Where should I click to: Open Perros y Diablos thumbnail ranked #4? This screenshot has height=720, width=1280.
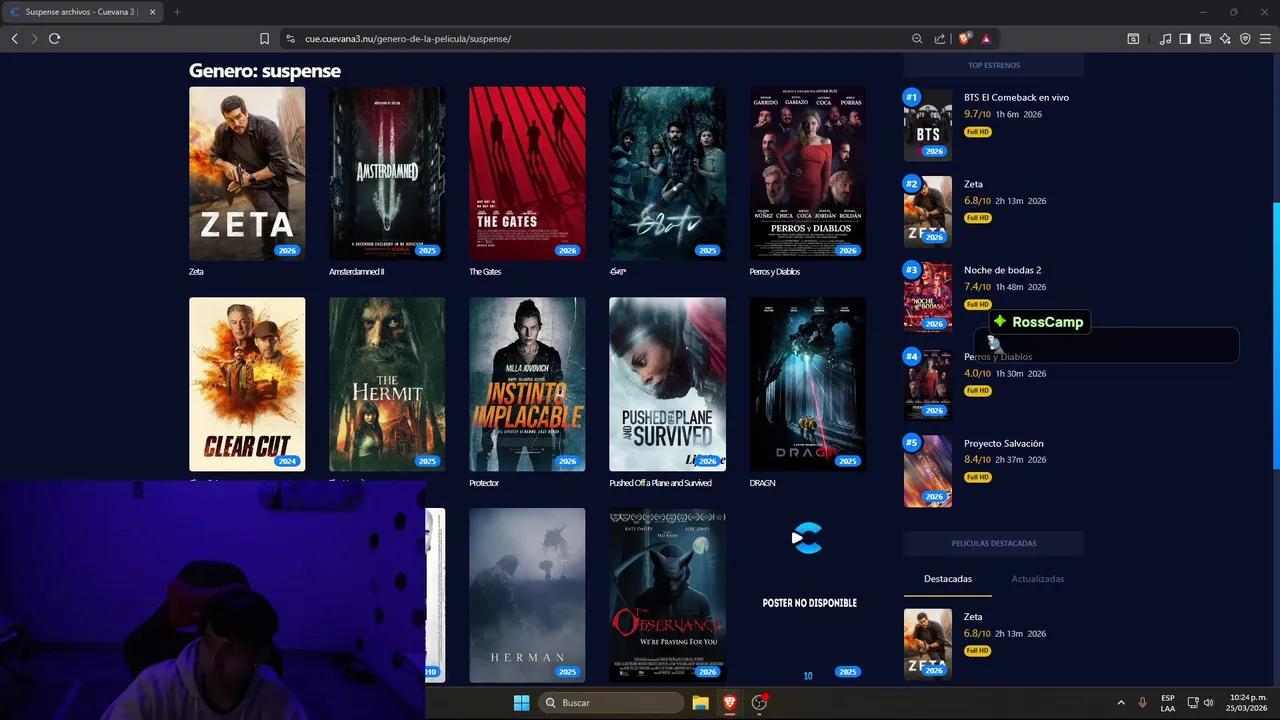(928, 384)
